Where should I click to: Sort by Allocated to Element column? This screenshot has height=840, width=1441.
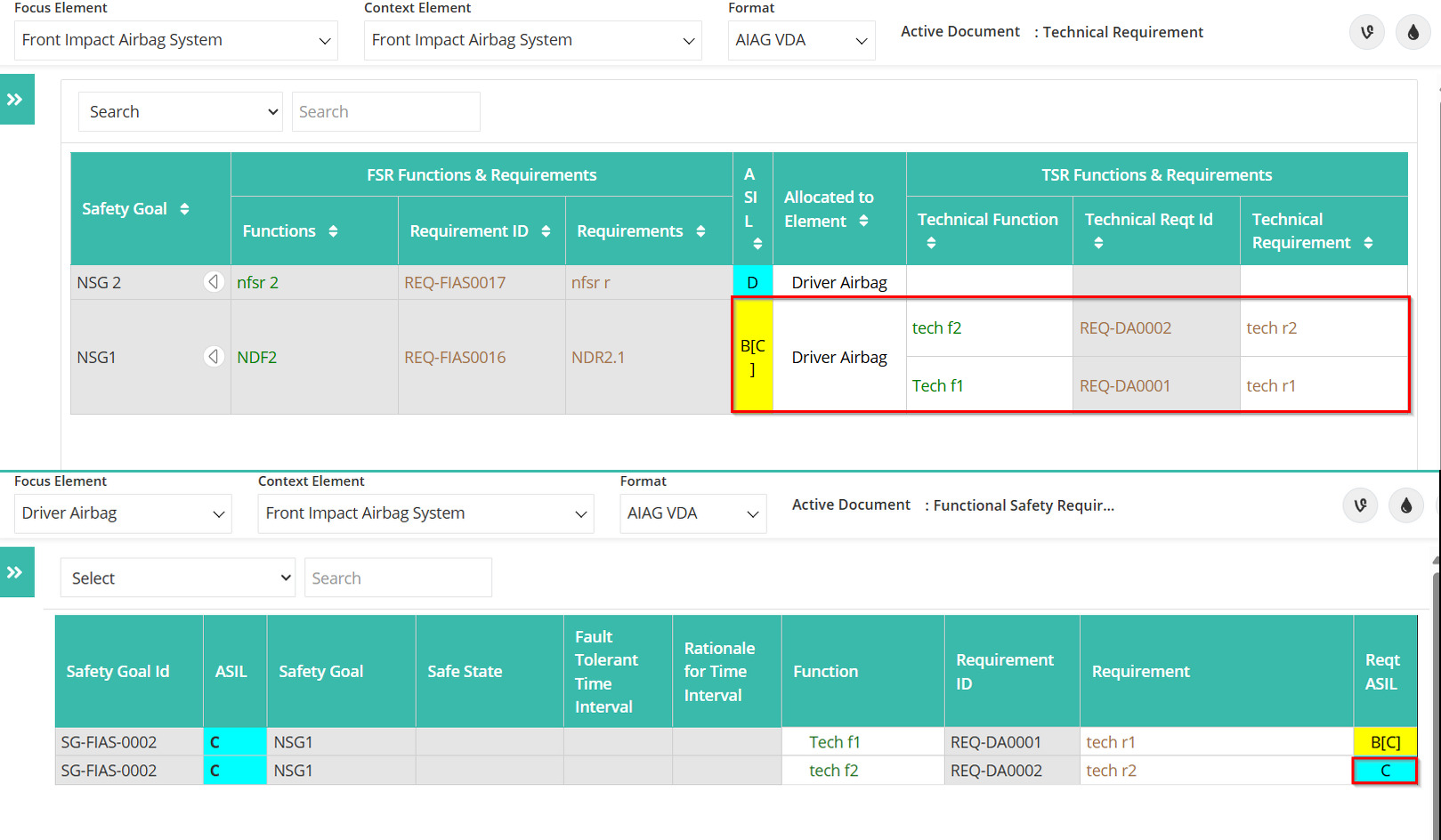[863, 221]
